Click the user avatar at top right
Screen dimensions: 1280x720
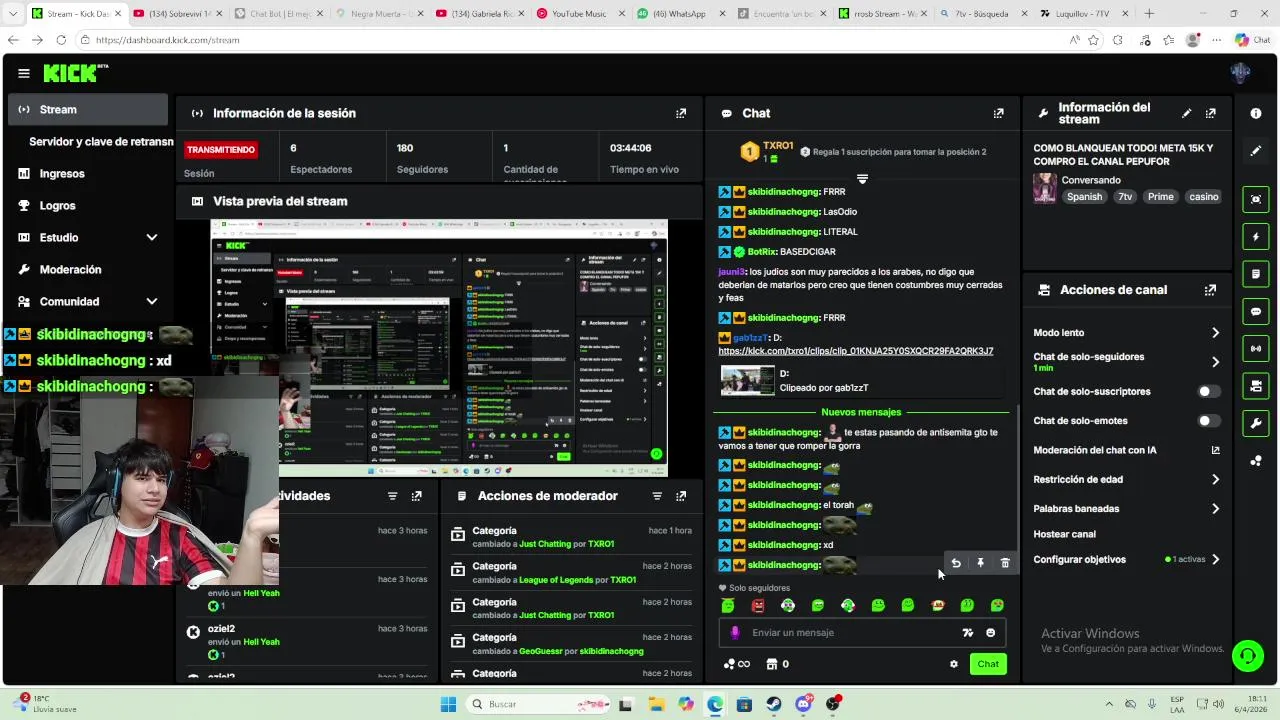click(1241, 73)
